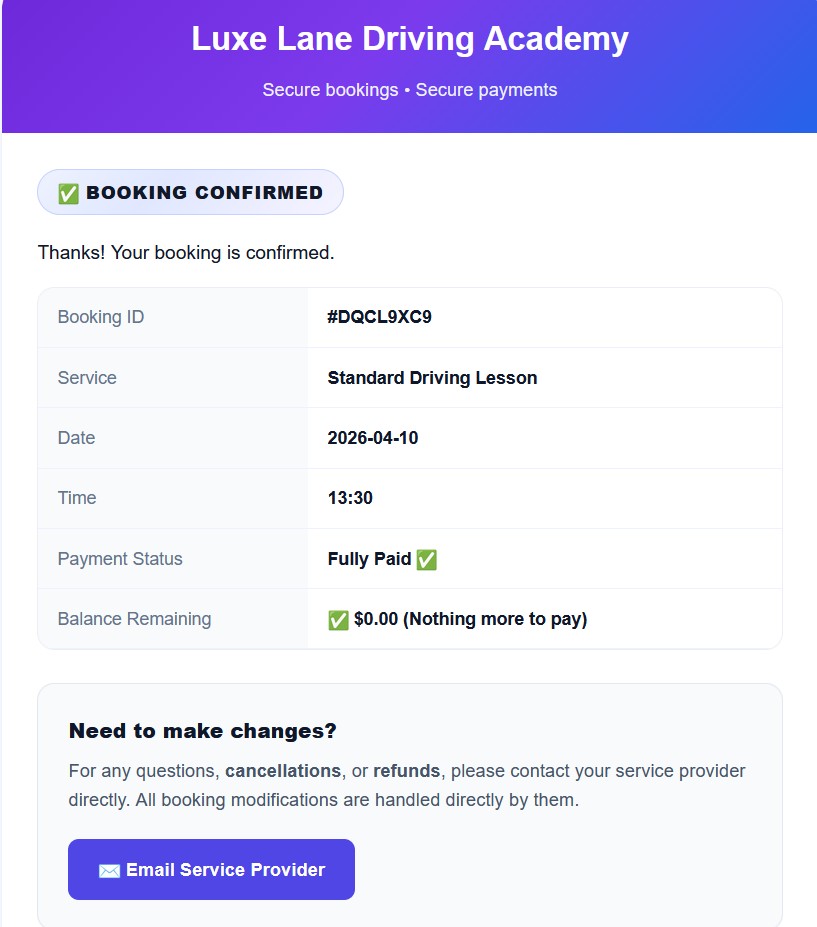Click the green checkmark in BOOKING CONFIRMED badge

[68, 192]
